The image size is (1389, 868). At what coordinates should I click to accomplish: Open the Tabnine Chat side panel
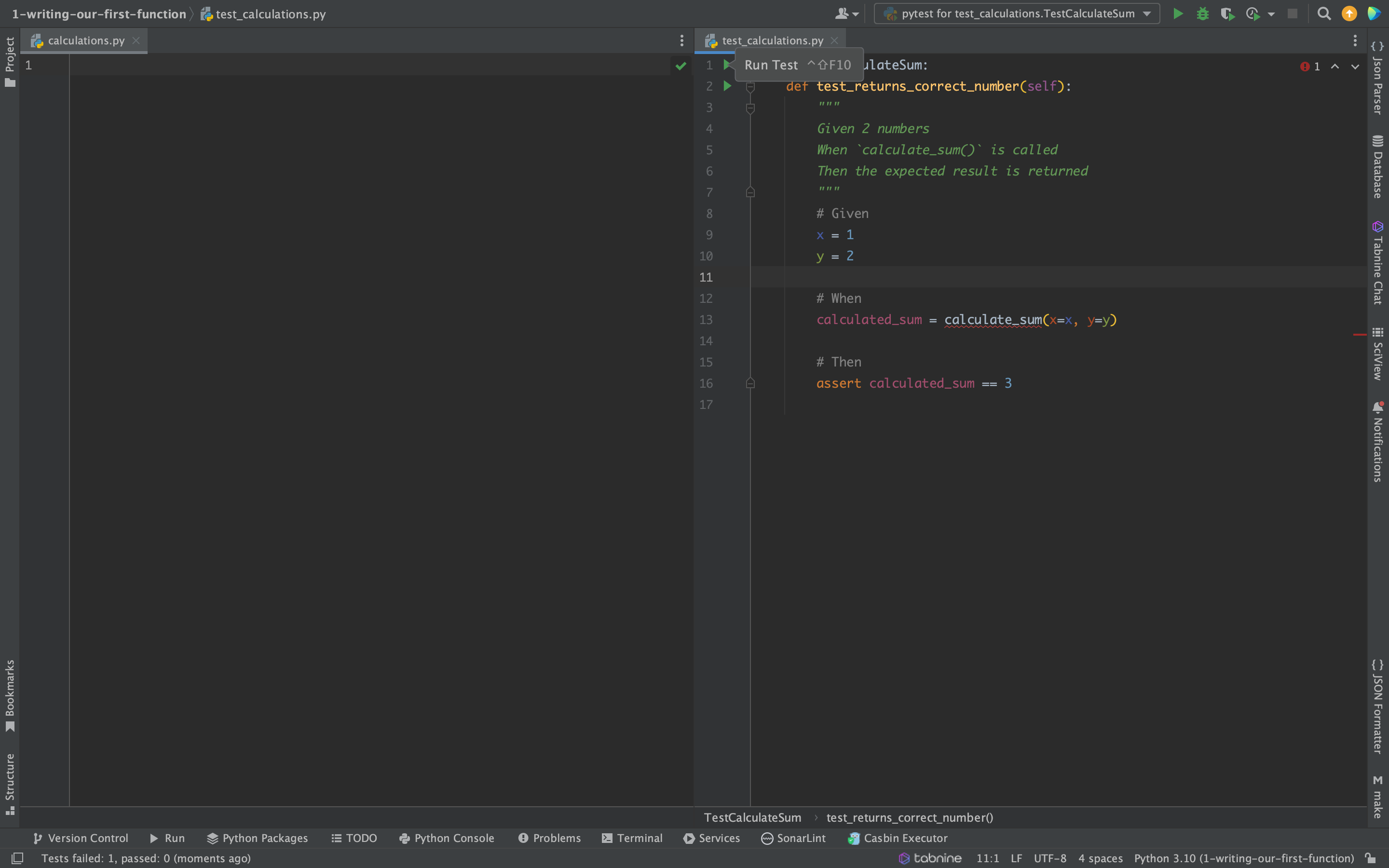point(1377,263)
